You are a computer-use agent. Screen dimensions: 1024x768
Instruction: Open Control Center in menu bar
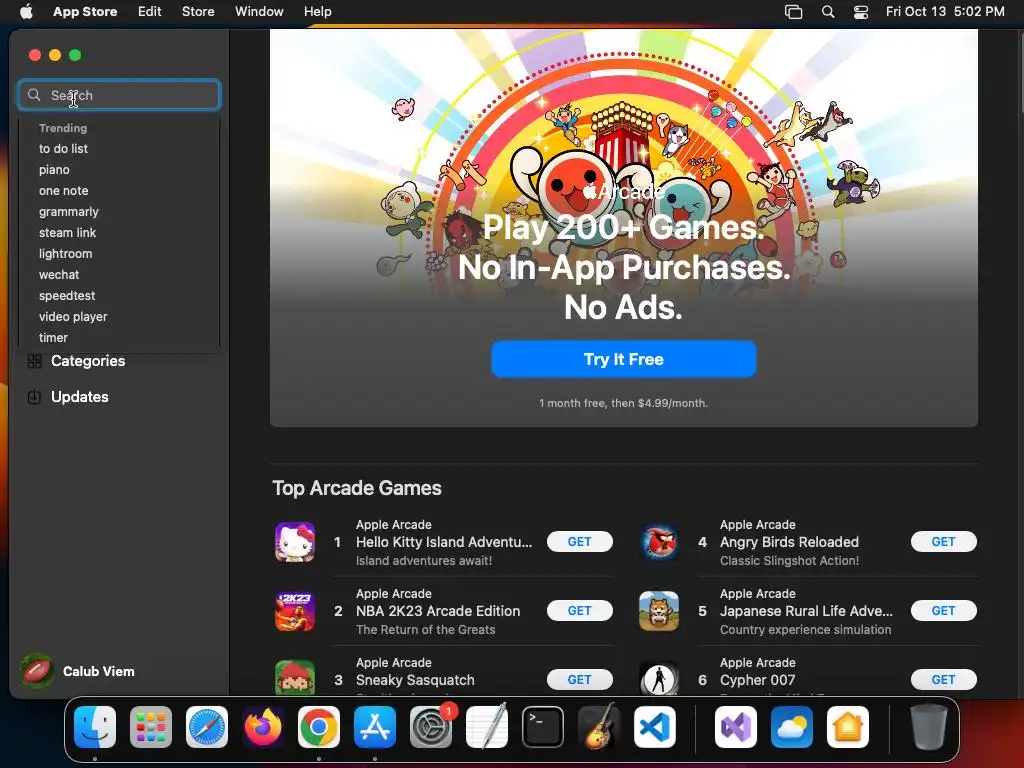861,12
